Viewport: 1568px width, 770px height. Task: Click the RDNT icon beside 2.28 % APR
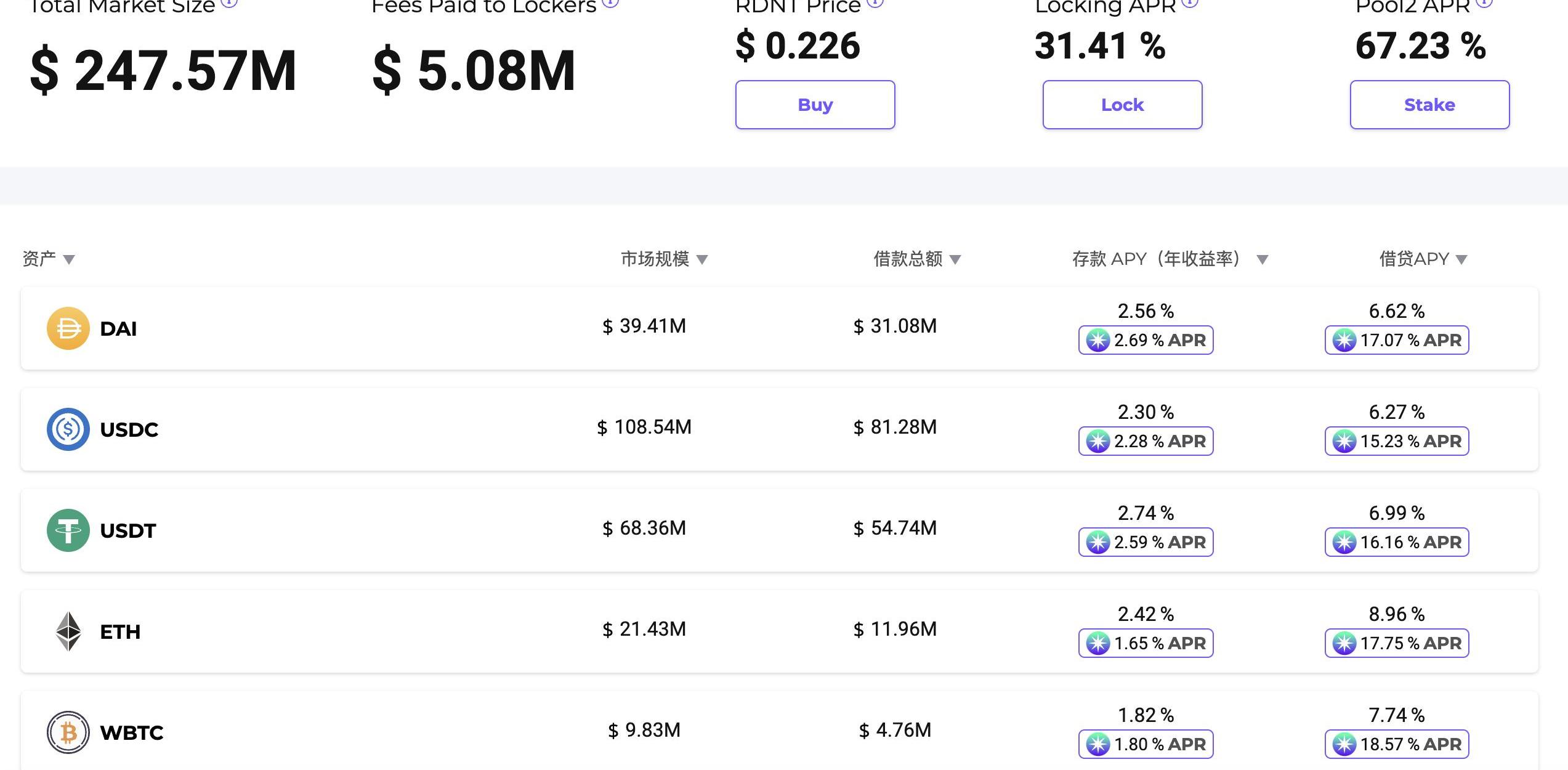(1097, 441)
